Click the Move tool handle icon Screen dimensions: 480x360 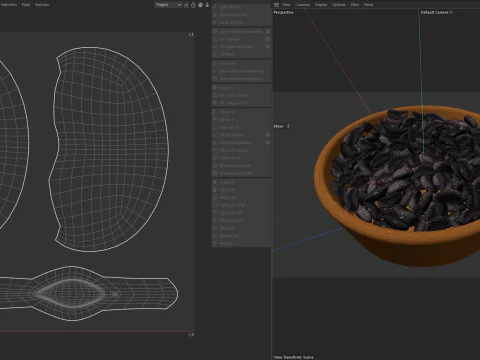tap(288, 126)
